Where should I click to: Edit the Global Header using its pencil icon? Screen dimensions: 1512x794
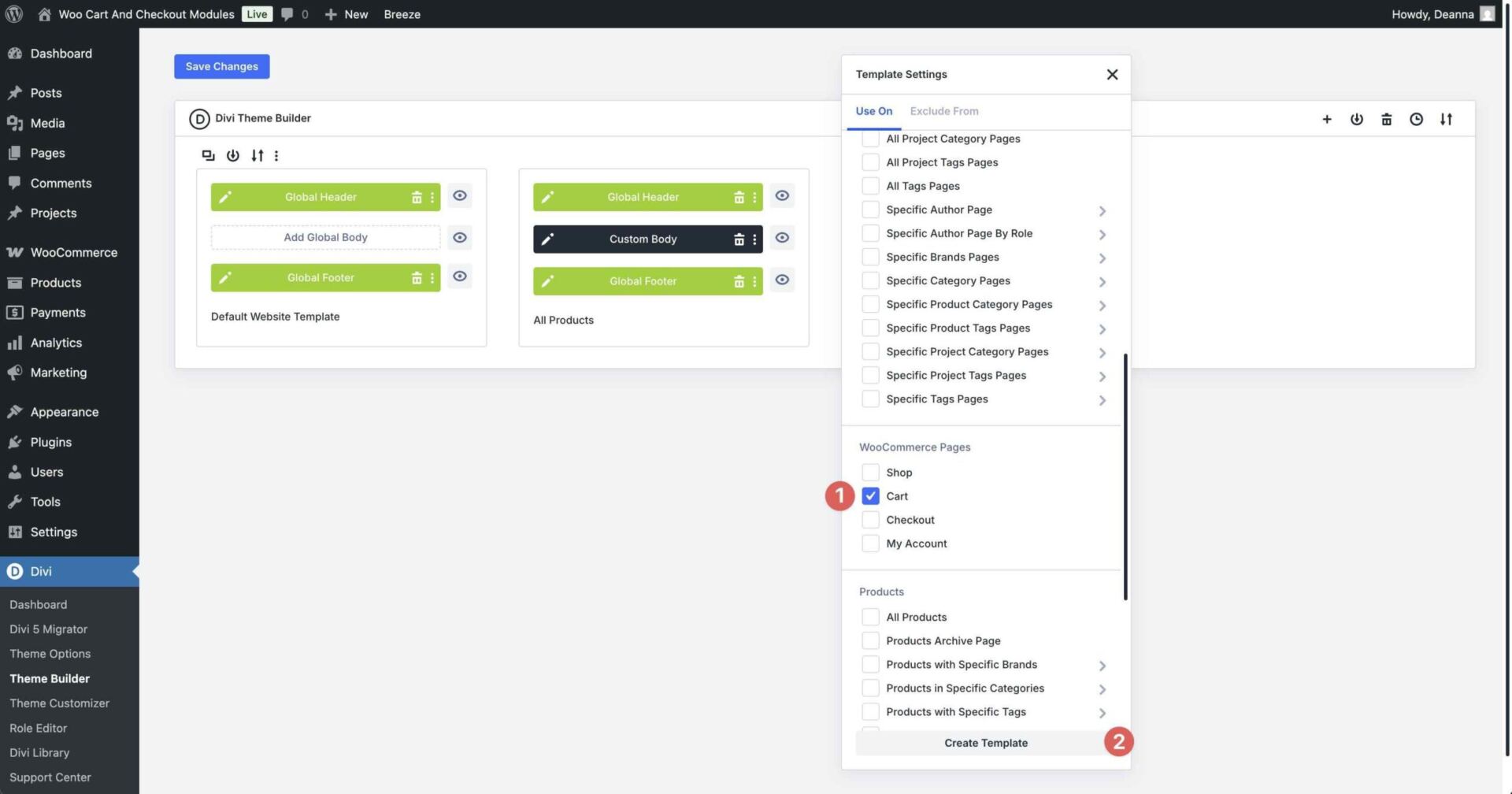coord(225,196)
